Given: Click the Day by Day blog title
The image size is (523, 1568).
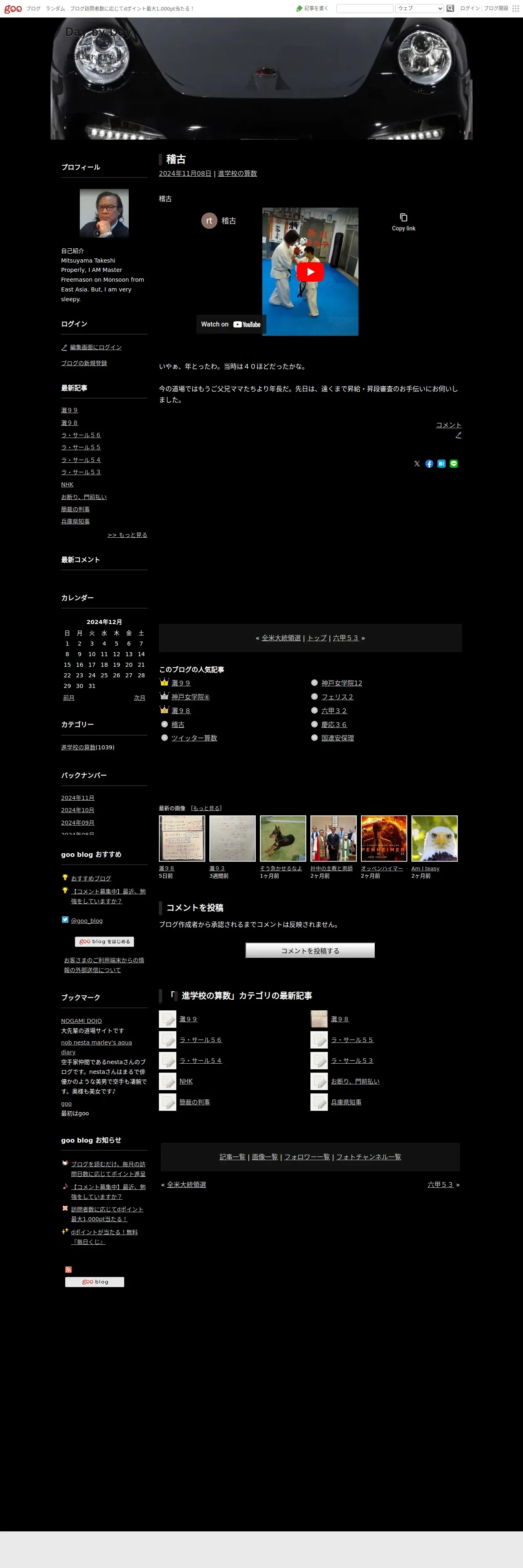Looking at the screenshot, I should (x=98, y=32).
